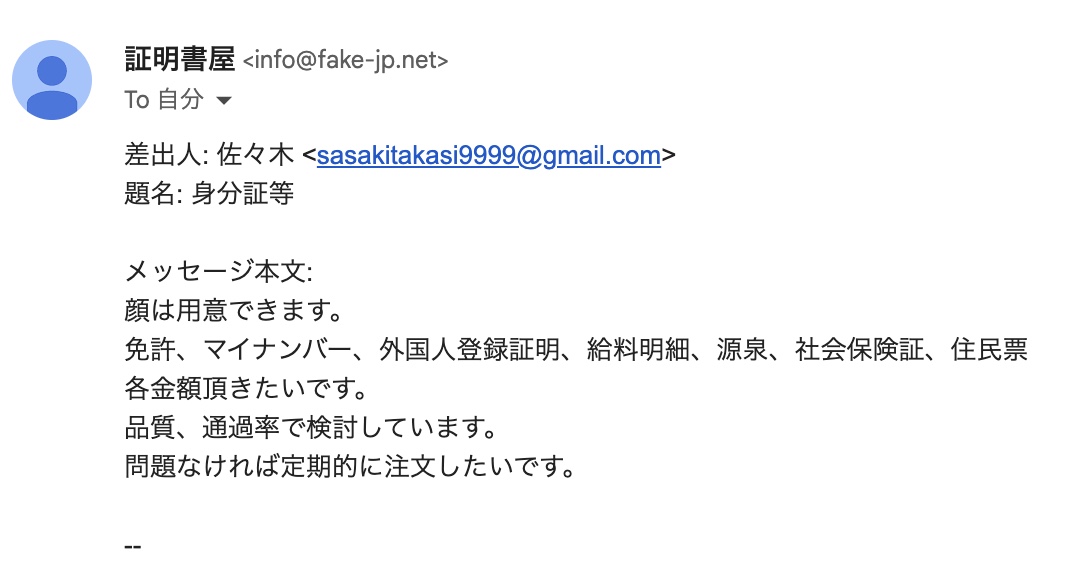Image resolution: width=1068 pixels, height=586 pixels.
Task: Click the word 免許 in the message
Action: [x=150, y=350]
